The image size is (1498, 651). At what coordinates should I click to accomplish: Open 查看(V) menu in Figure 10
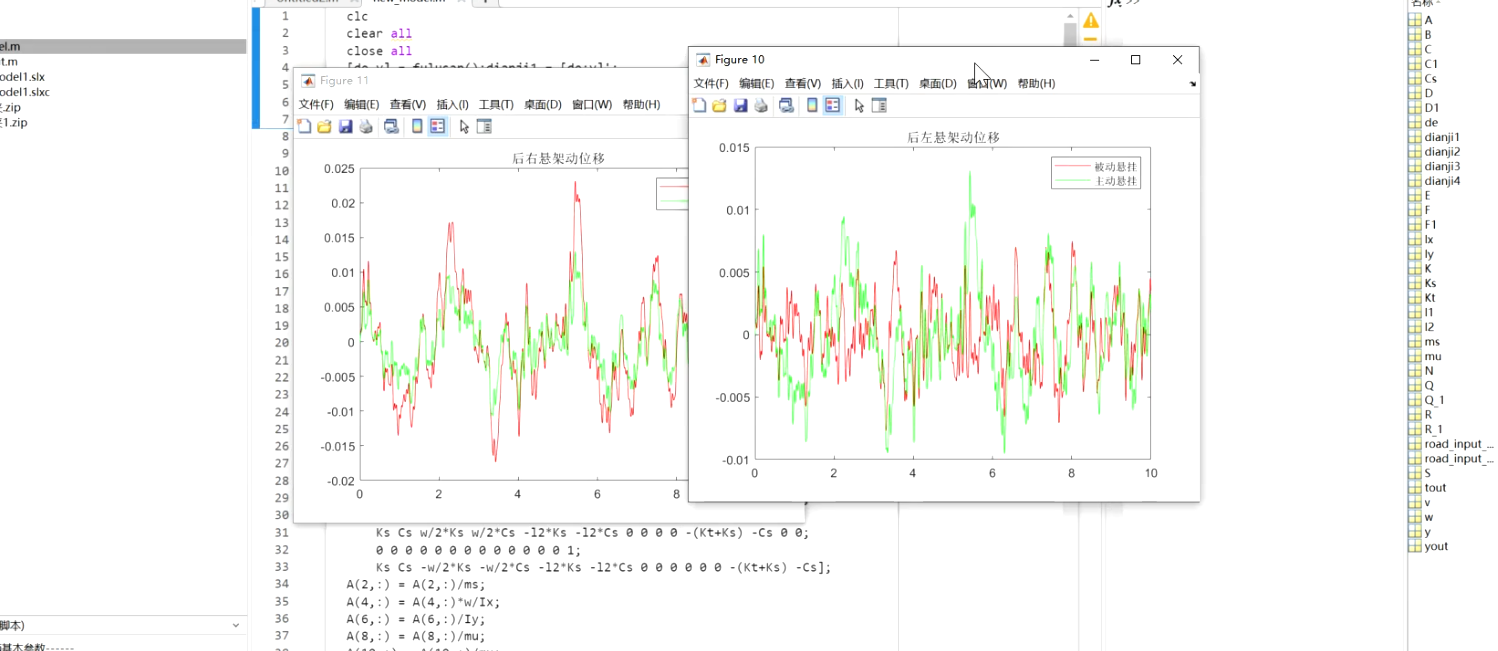pos(802,84)
